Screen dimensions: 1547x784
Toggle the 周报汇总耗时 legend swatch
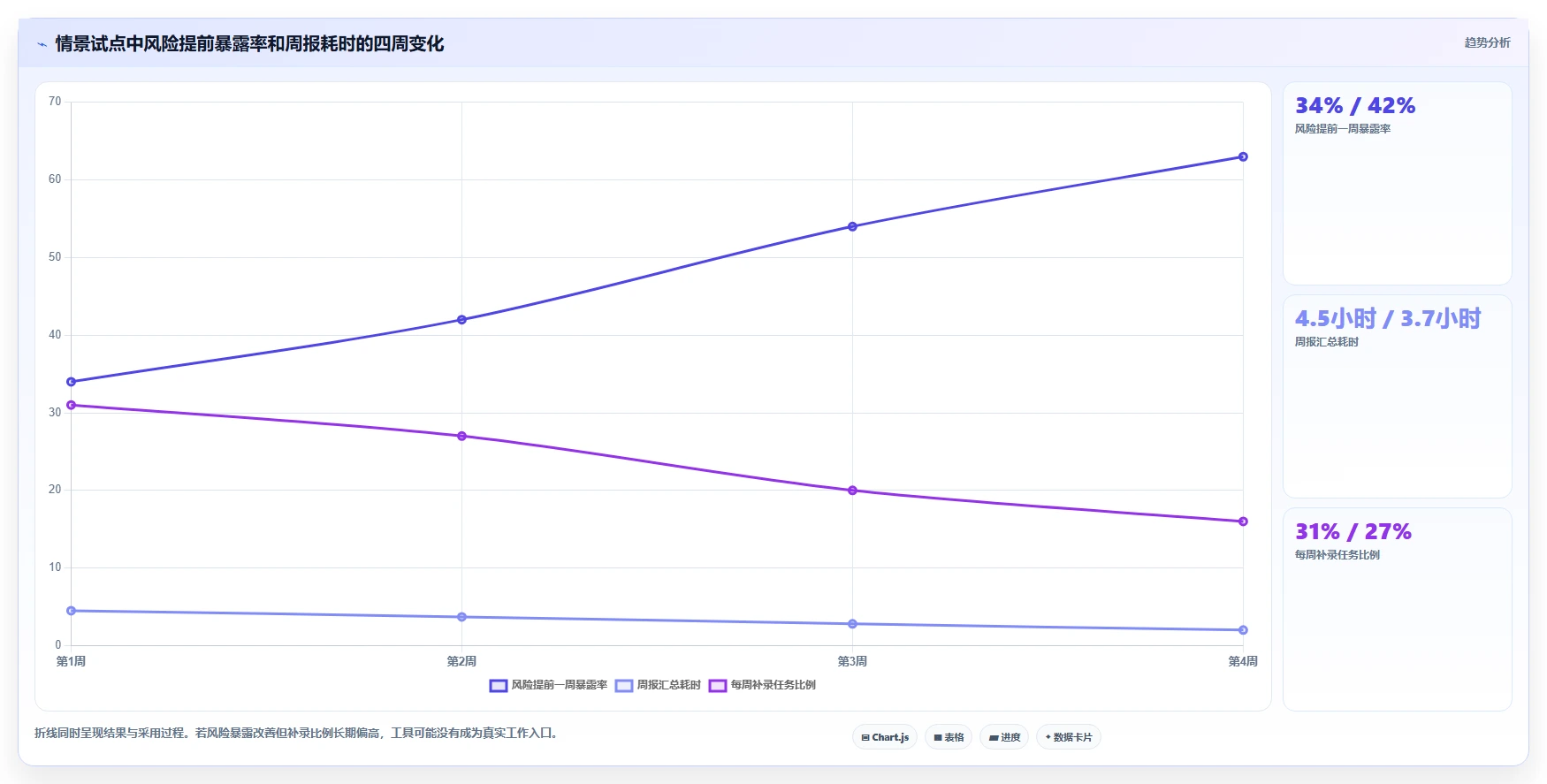coord(624,685)
